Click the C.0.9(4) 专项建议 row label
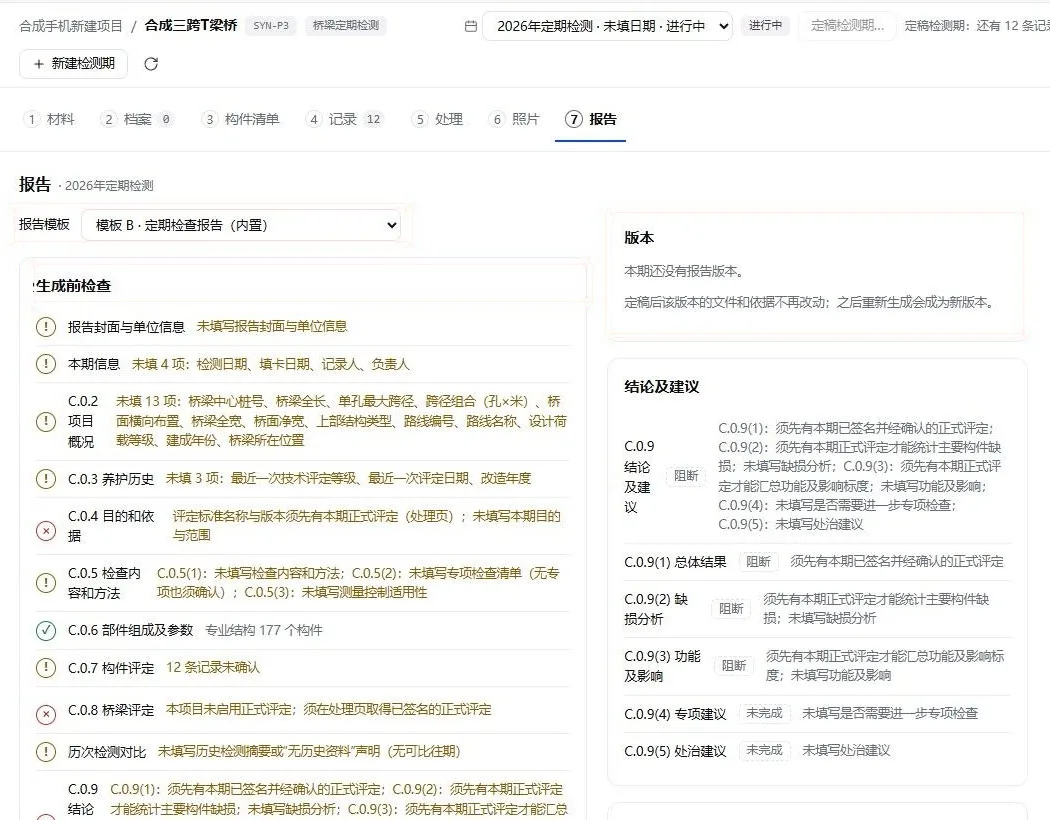This screenshot has height=820, width=1050. click(x=675, y=714)
